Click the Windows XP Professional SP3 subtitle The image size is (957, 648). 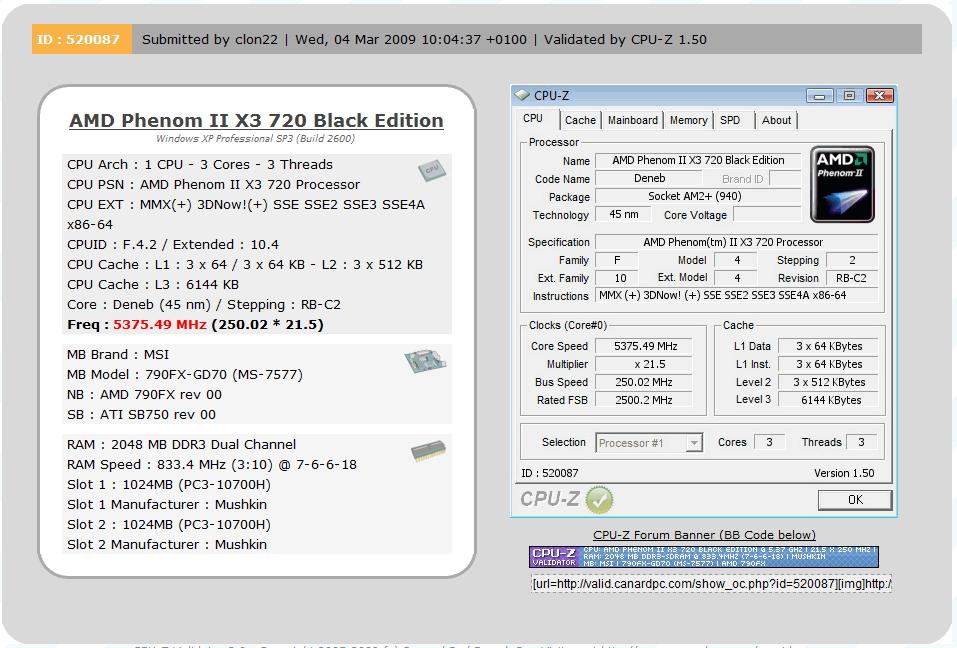[255, 139]
